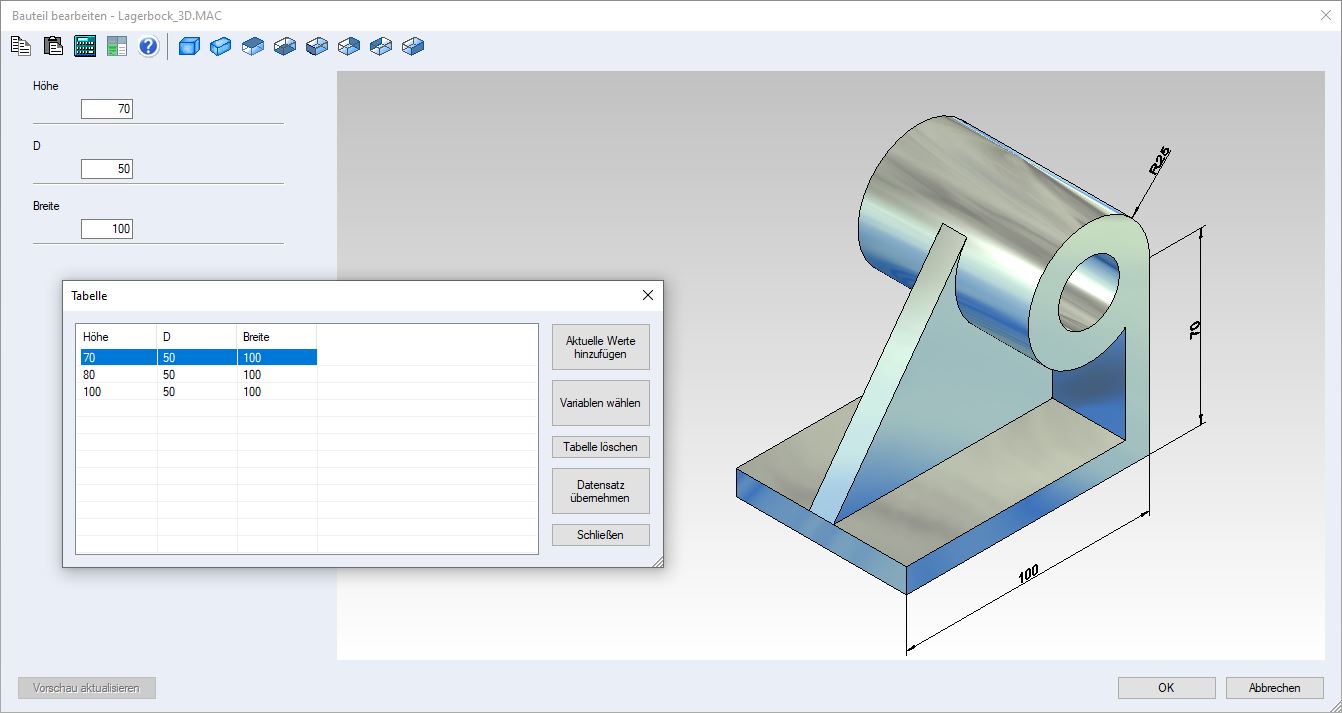Select the view icon with highlighted top face
Viewport: 1342px width, 713px height.
pos(253,46)
